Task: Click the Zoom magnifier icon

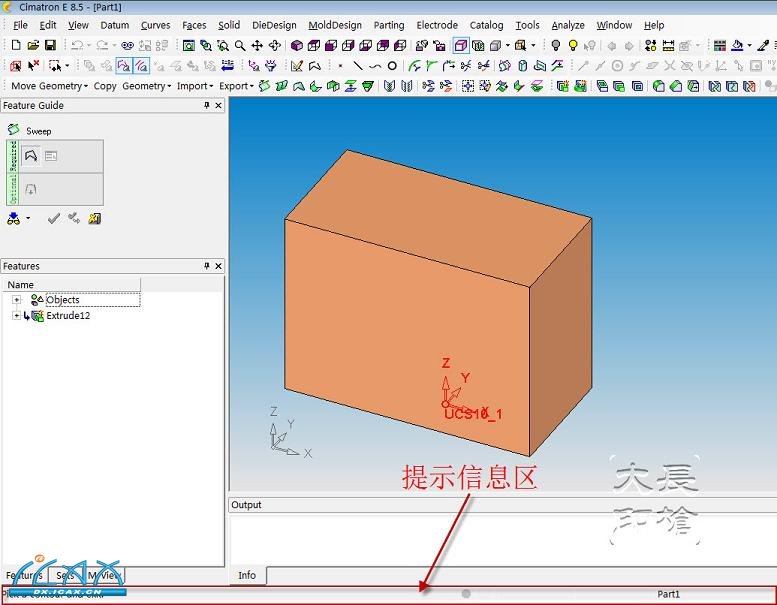Action: pyautogui.click(x=240, y=45)
